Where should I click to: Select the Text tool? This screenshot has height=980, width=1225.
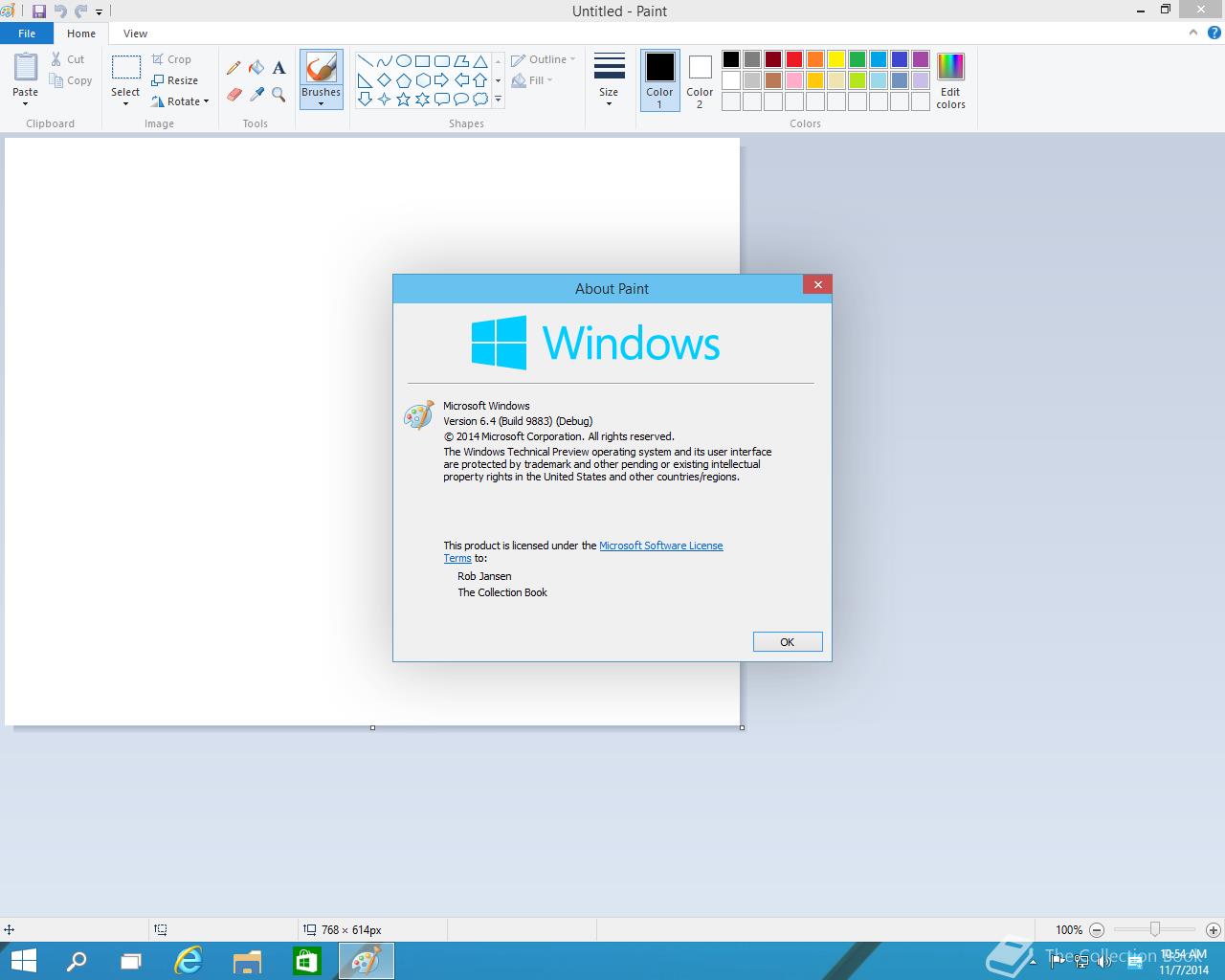tap(278, 68)
